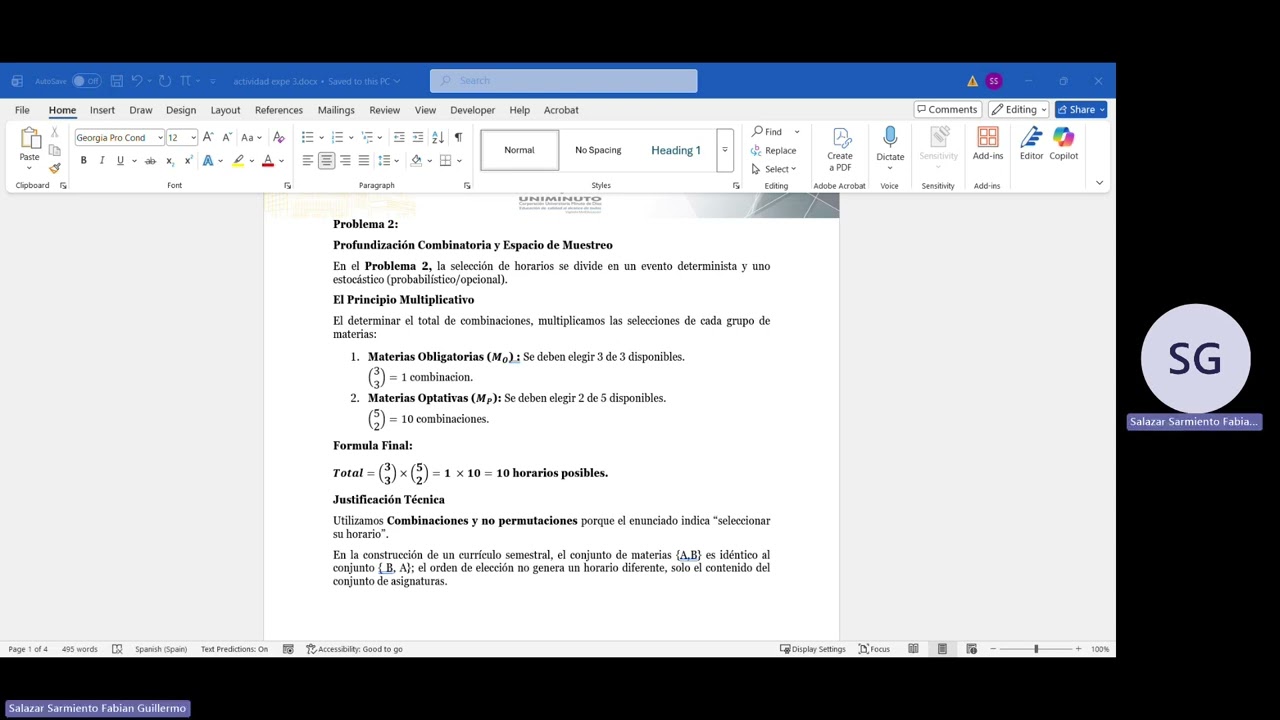Switch to Web Layout view

coord(971,649)
